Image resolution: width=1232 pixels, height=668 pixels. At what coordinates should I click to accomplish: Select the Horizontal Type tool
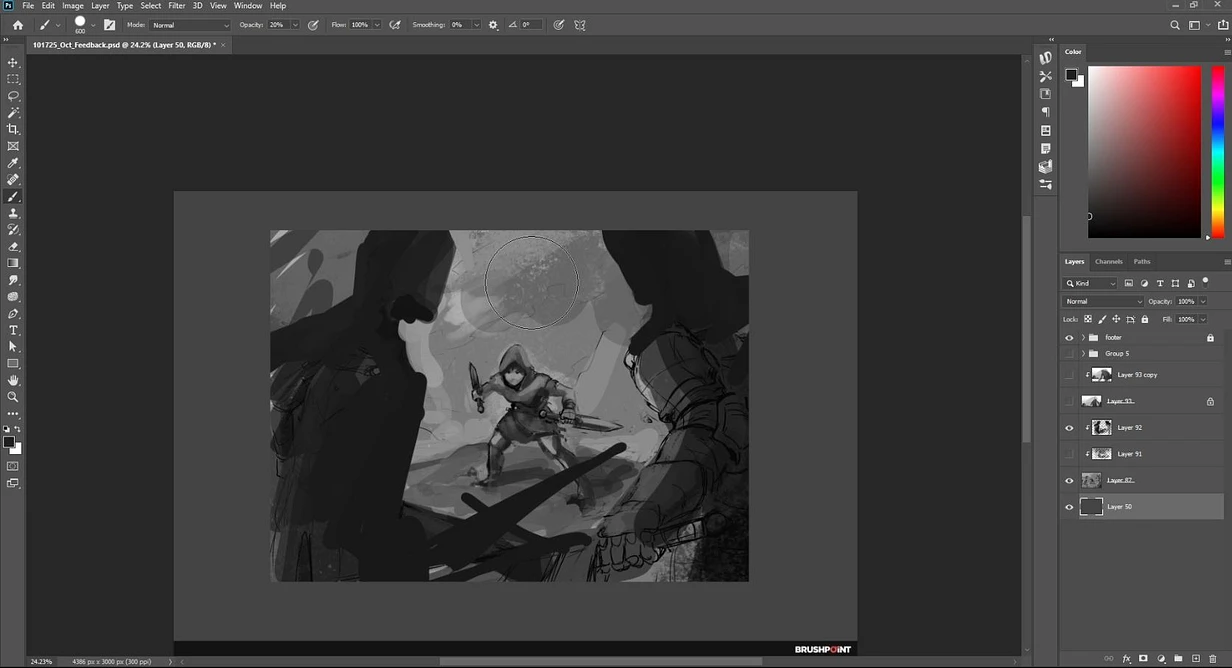pyautogui.click(x=13, y=330)
